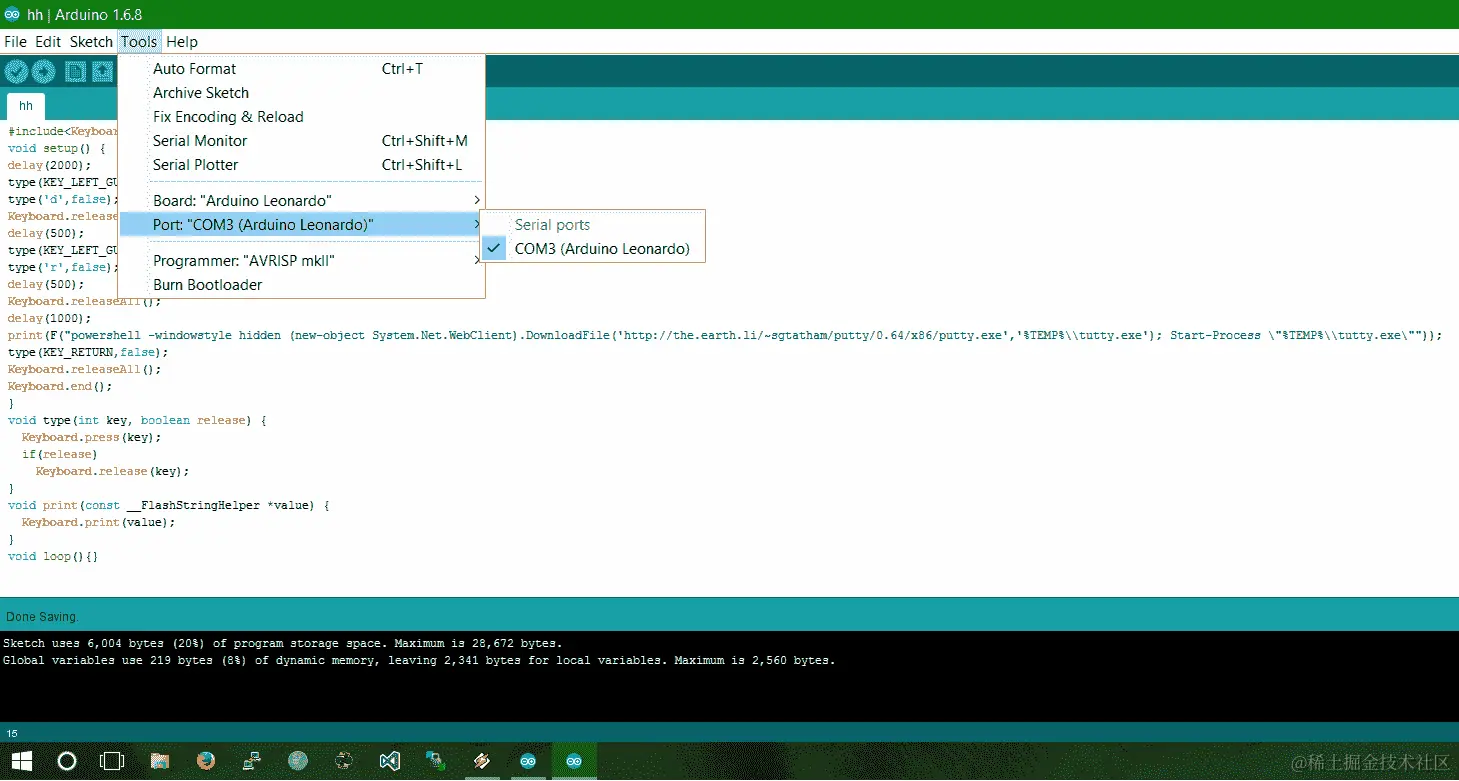Open the Serial Plotter
This screenshot has width=1459, height=781.
[x=301, y=165]
